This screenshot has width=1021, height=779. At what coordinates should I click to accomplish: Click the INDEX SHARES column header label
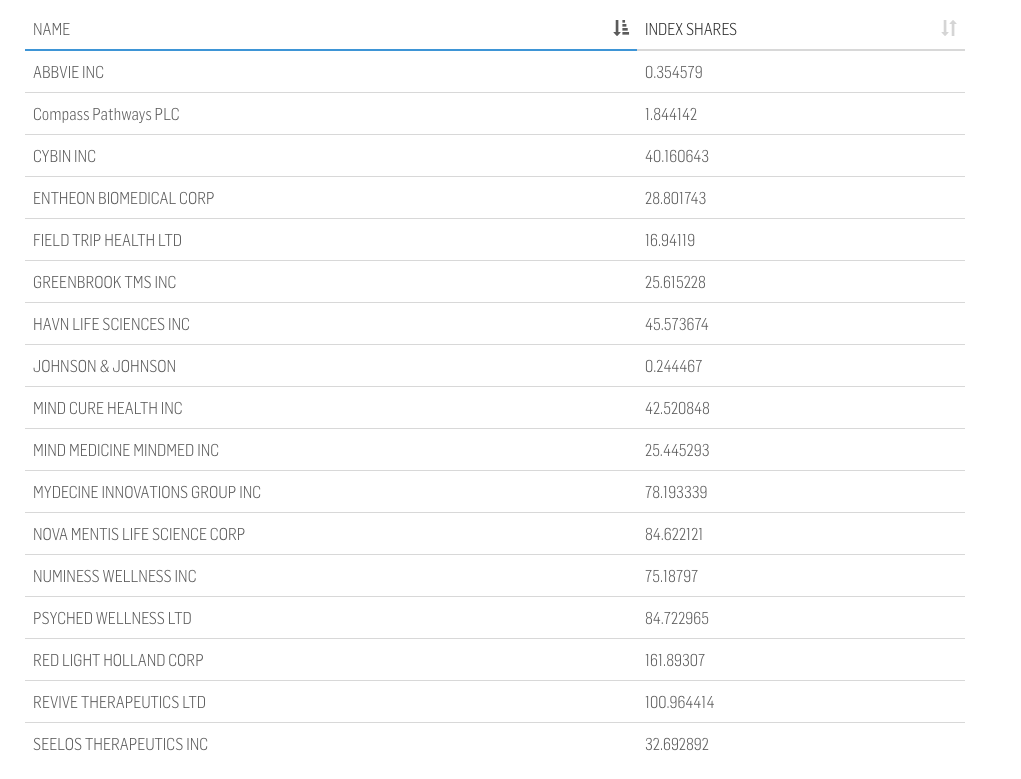pos(690,29)
